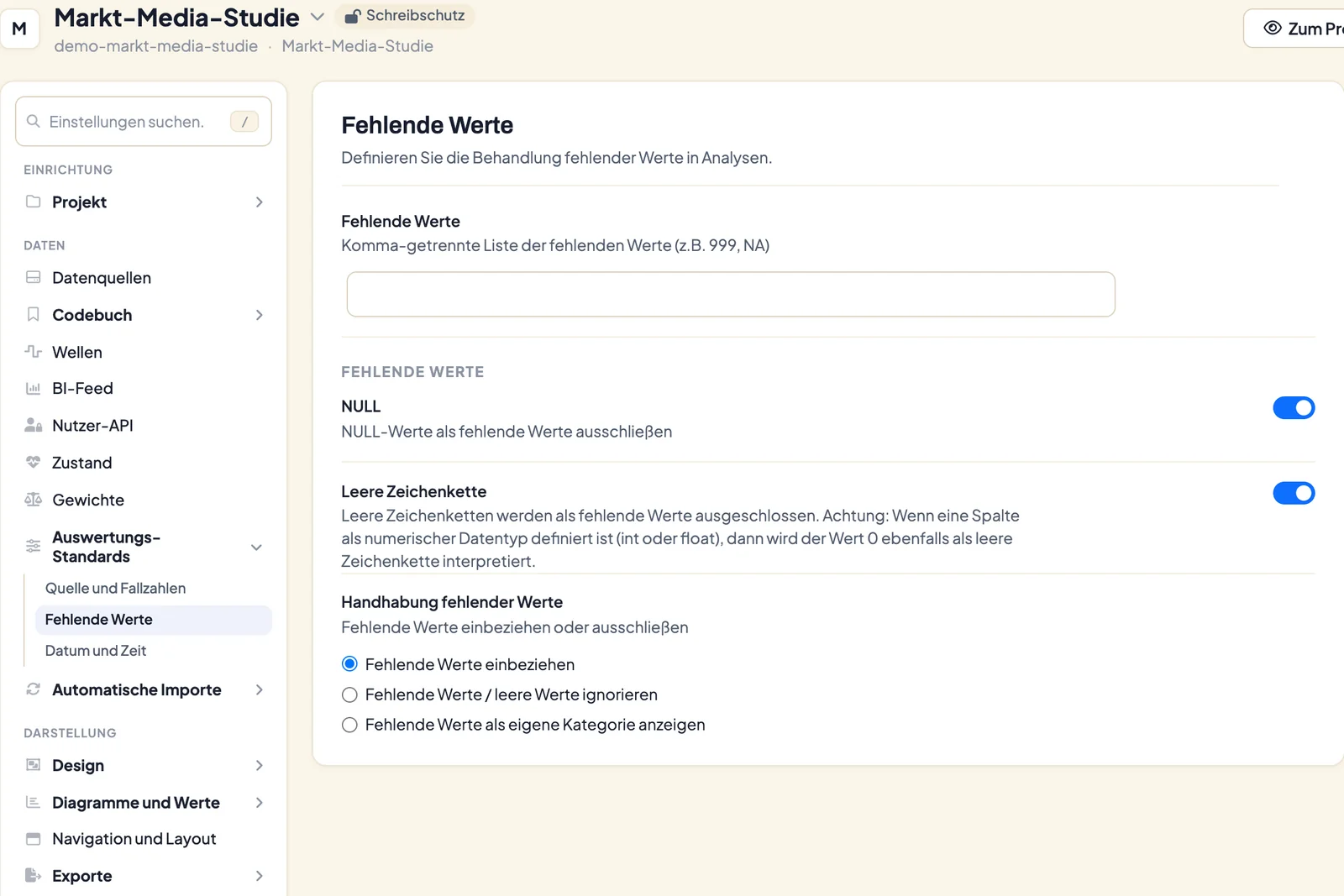Select the Fehlende Werte sidebar item

(x=153, y=620)
